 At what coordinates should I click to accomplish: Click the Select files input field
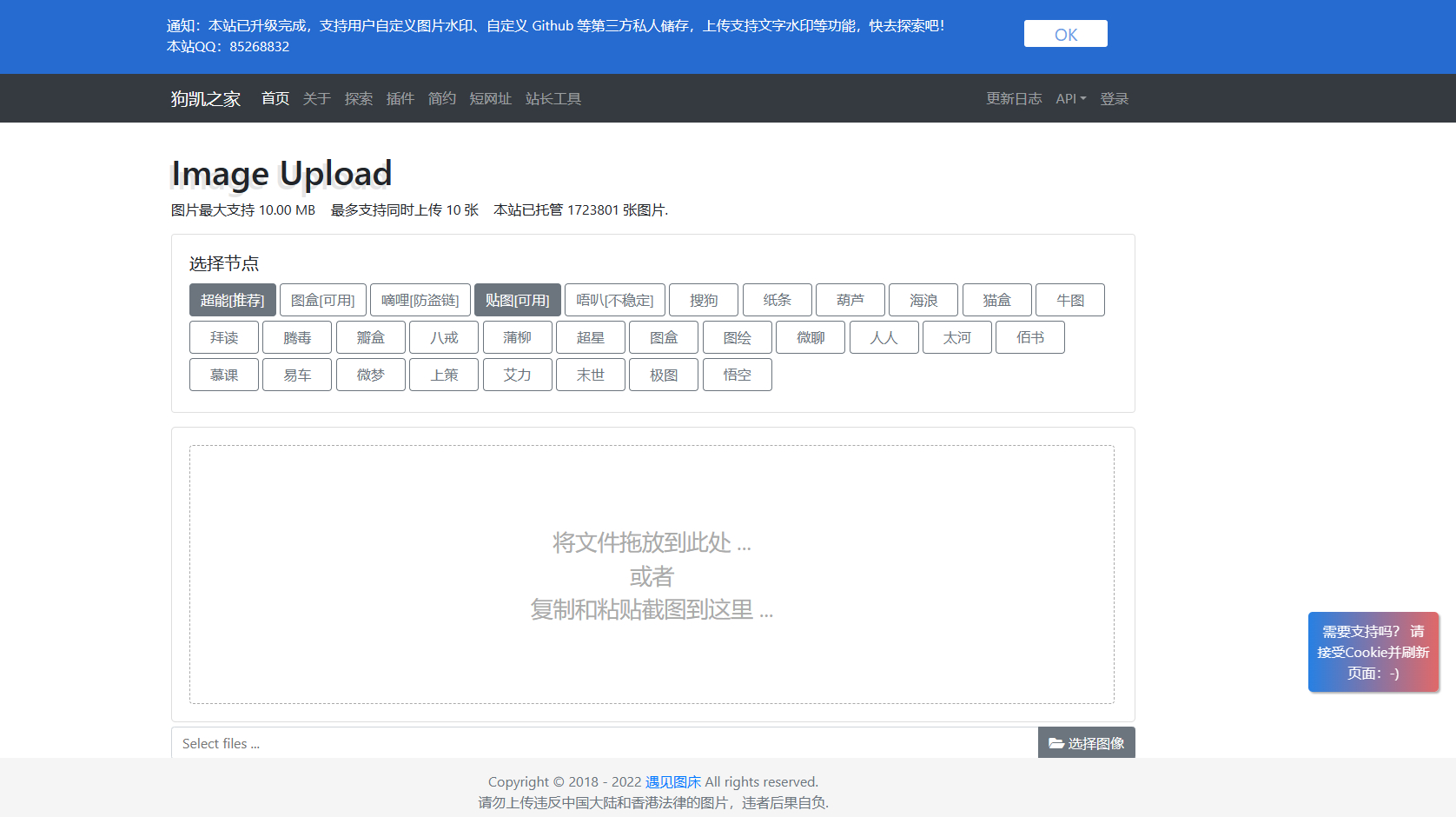point(605,743)
